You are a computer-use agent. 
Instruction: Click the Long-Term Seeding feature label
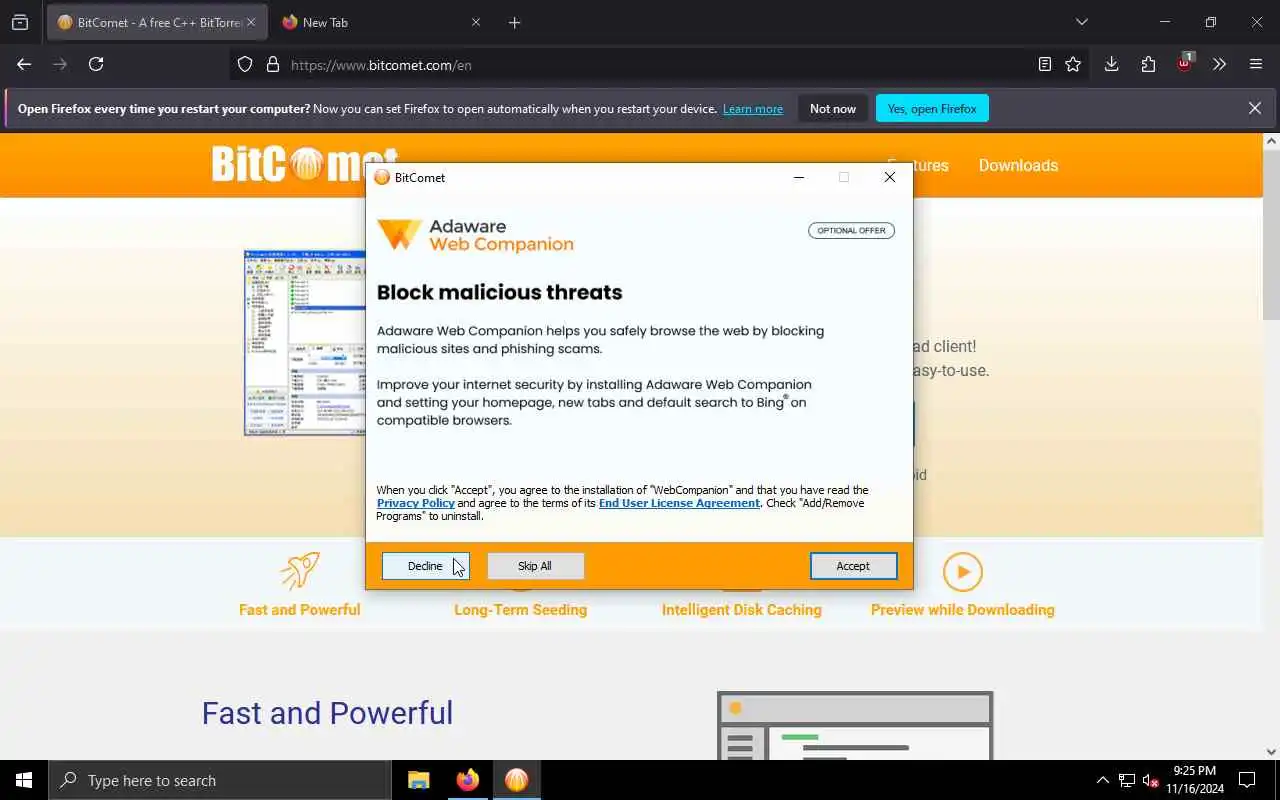[520, 610]
